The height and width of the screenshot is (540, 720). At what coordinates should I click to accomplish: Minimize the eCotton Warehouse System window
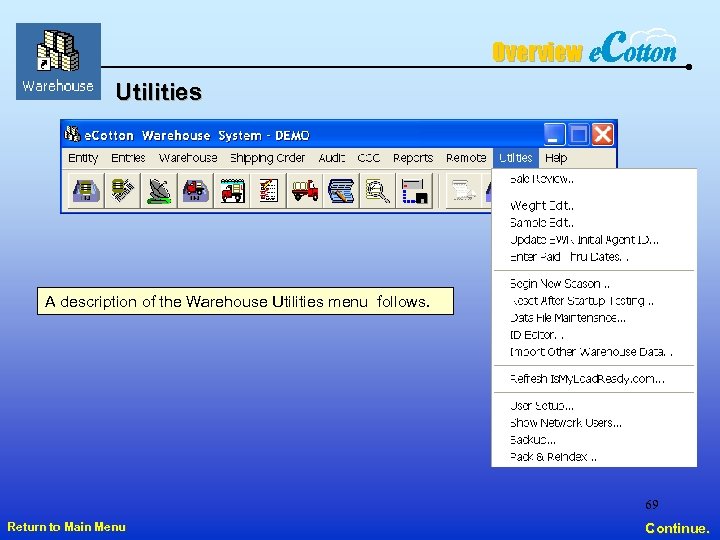pos(555,135)
